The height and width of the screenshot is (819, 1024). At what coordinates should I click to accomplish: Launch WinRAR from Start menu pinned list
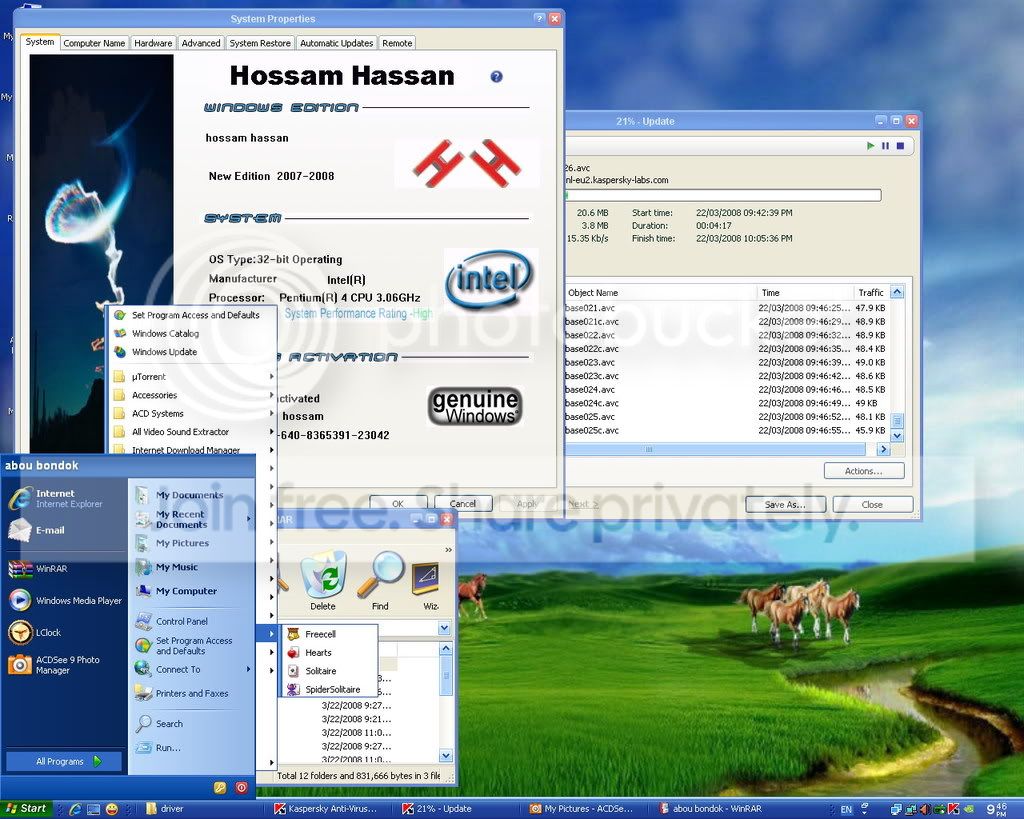coord(64,568)
